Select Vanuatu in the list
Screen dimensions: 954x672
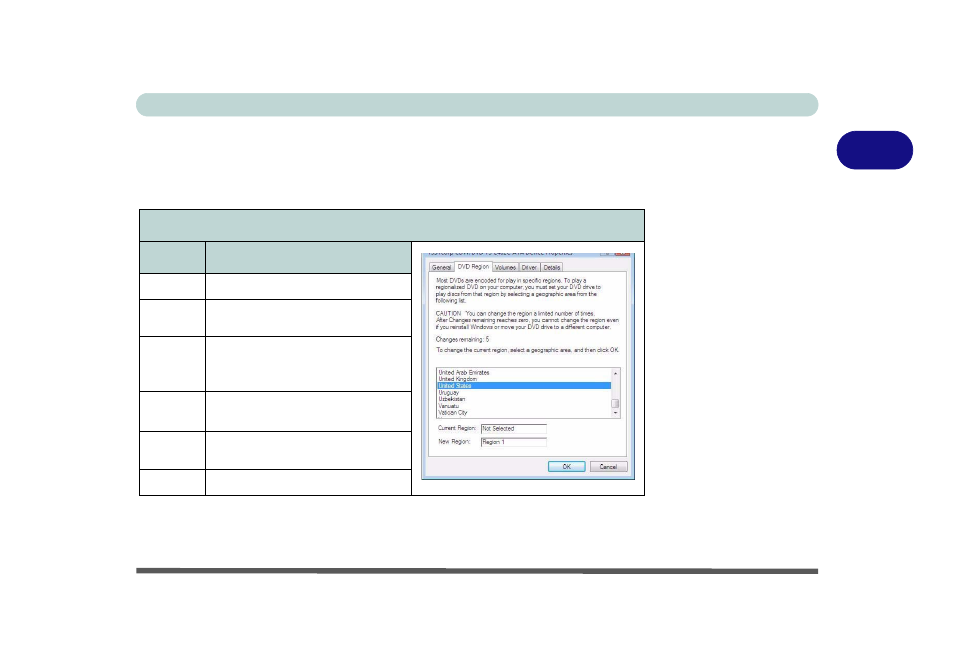[x=524, y=406]
